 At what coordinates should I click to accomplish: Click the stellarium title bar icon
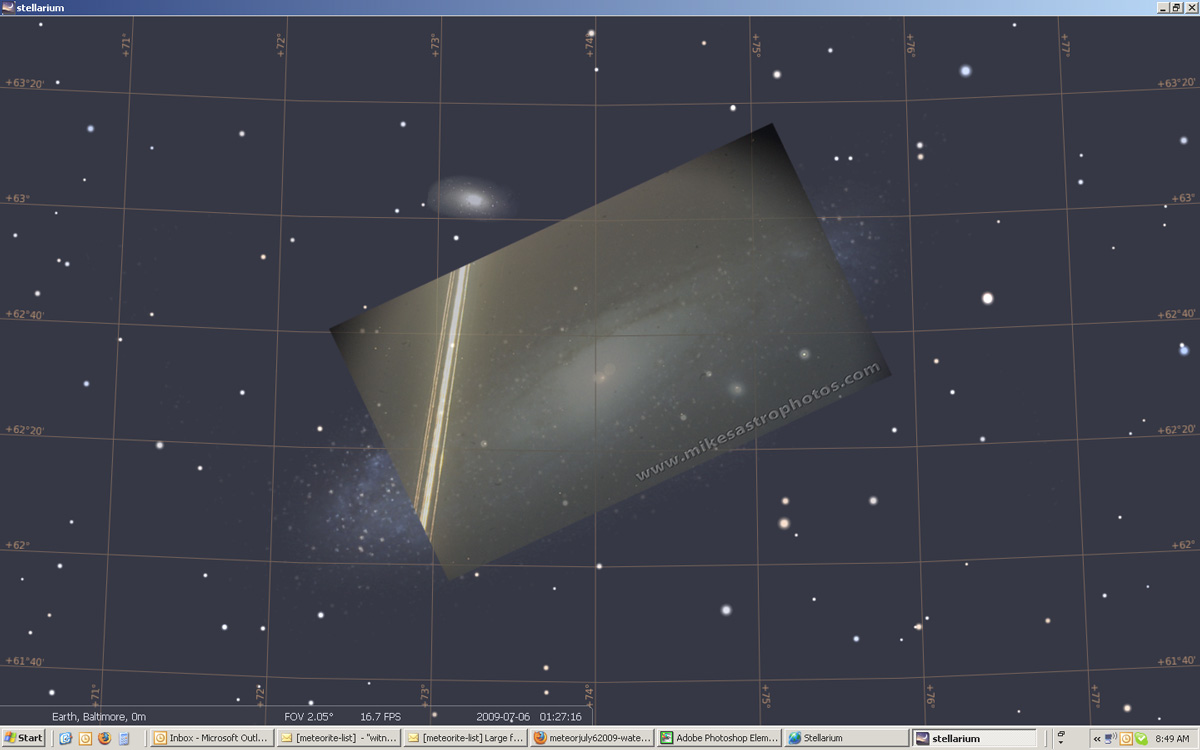click(8, 7)
